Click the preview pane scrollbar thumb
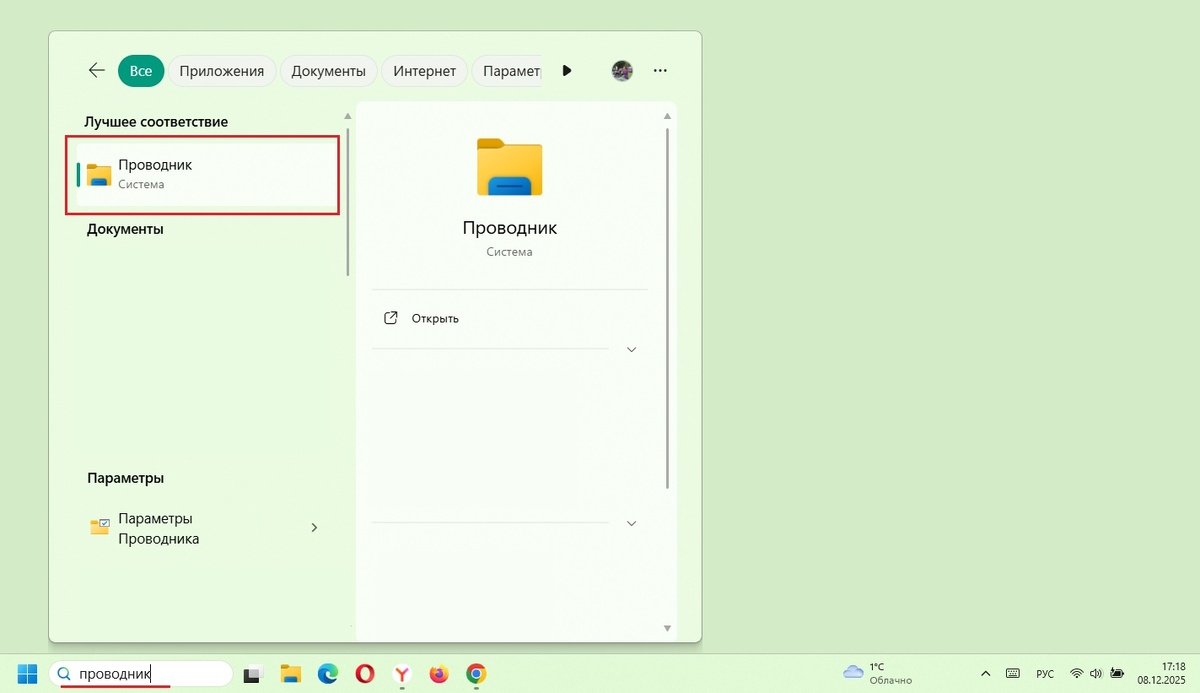1200x693 pixels. (x=667, y=307)
